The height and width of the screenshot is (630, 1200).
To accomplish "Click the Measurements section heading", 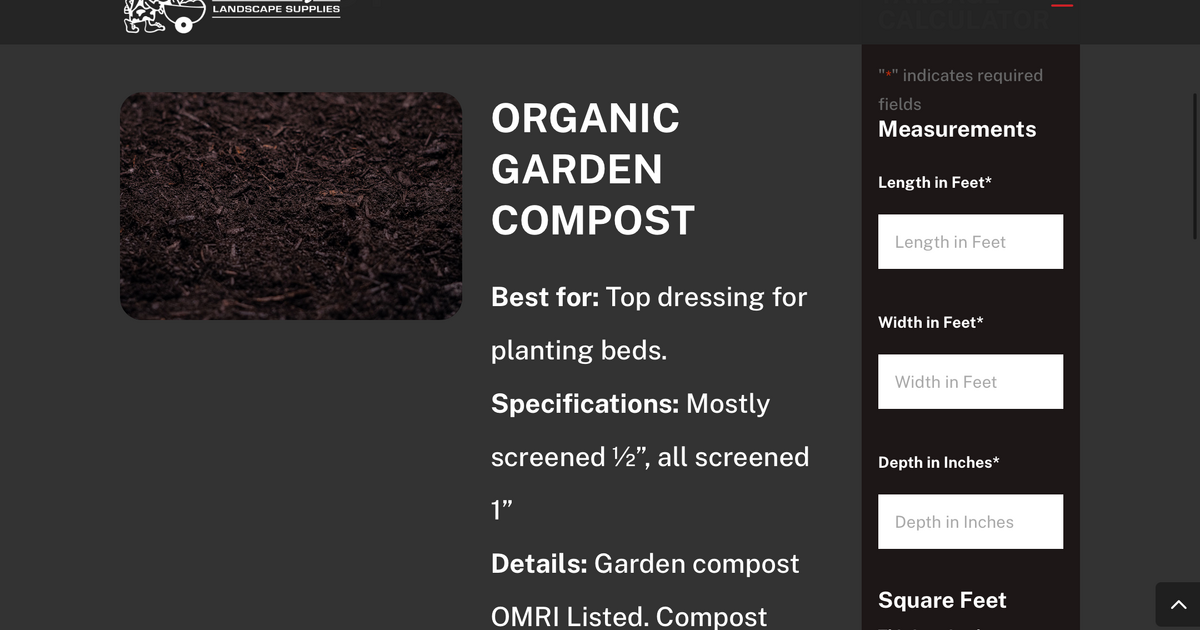I will [x=957, y=129].
